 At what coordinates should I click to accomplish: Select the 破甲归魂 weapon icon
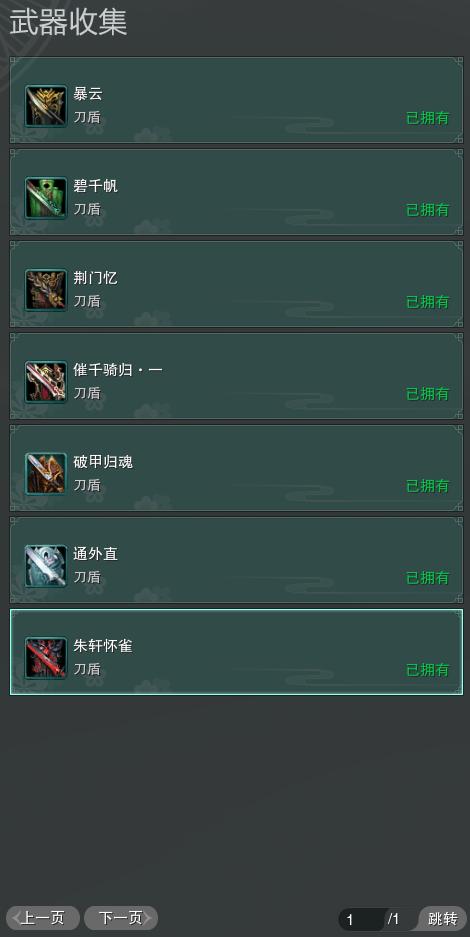46,474
